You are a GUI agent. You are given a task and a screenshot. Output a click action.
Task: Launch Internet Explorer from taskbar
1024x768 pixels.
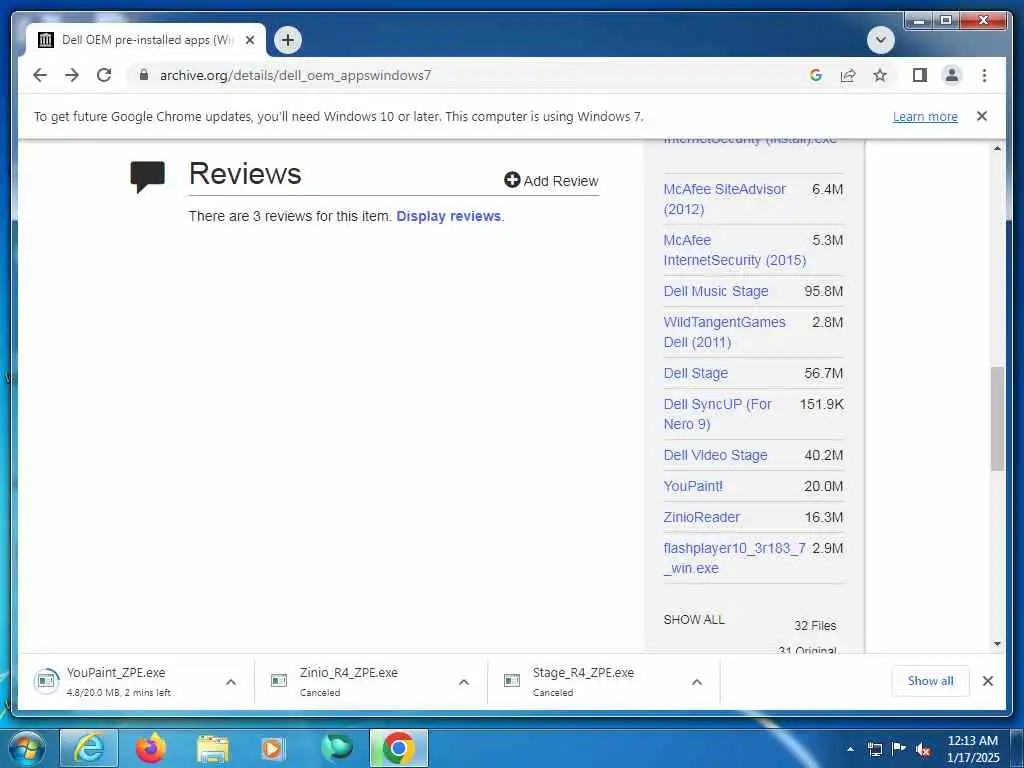(88, 748)
